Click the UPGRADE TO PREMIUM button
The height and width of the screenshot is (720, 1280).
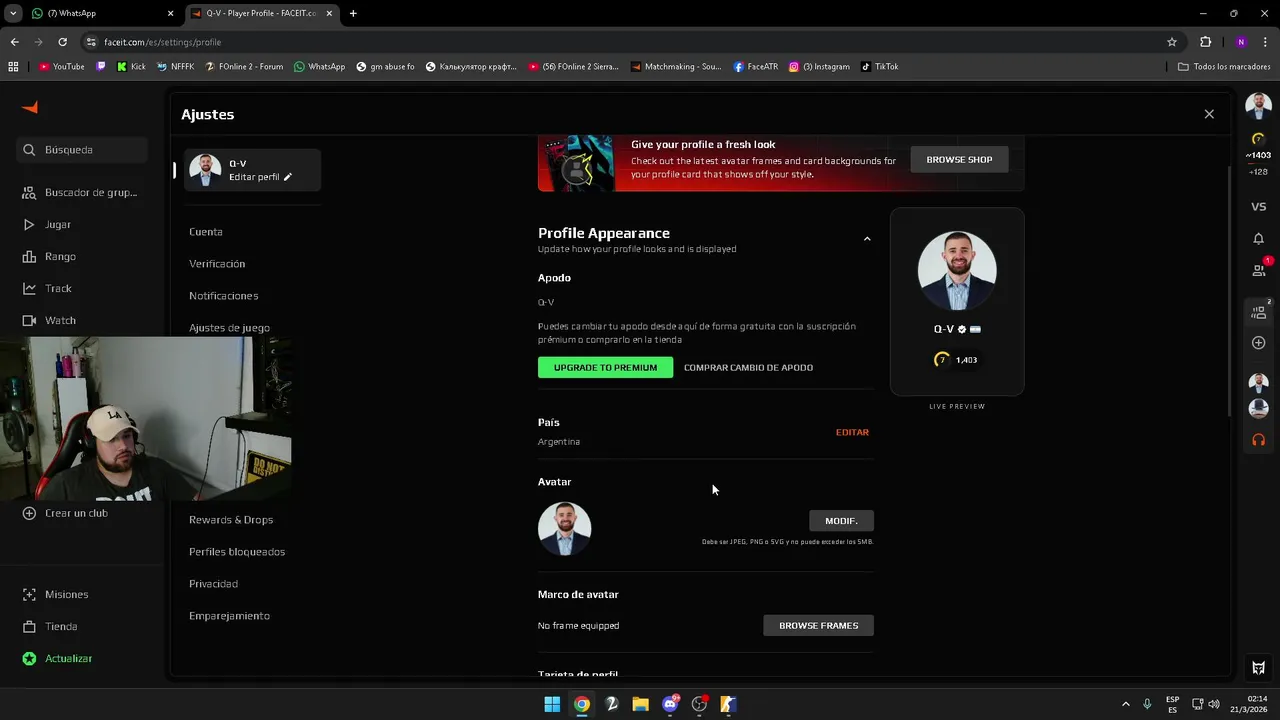tap(606, 367)
